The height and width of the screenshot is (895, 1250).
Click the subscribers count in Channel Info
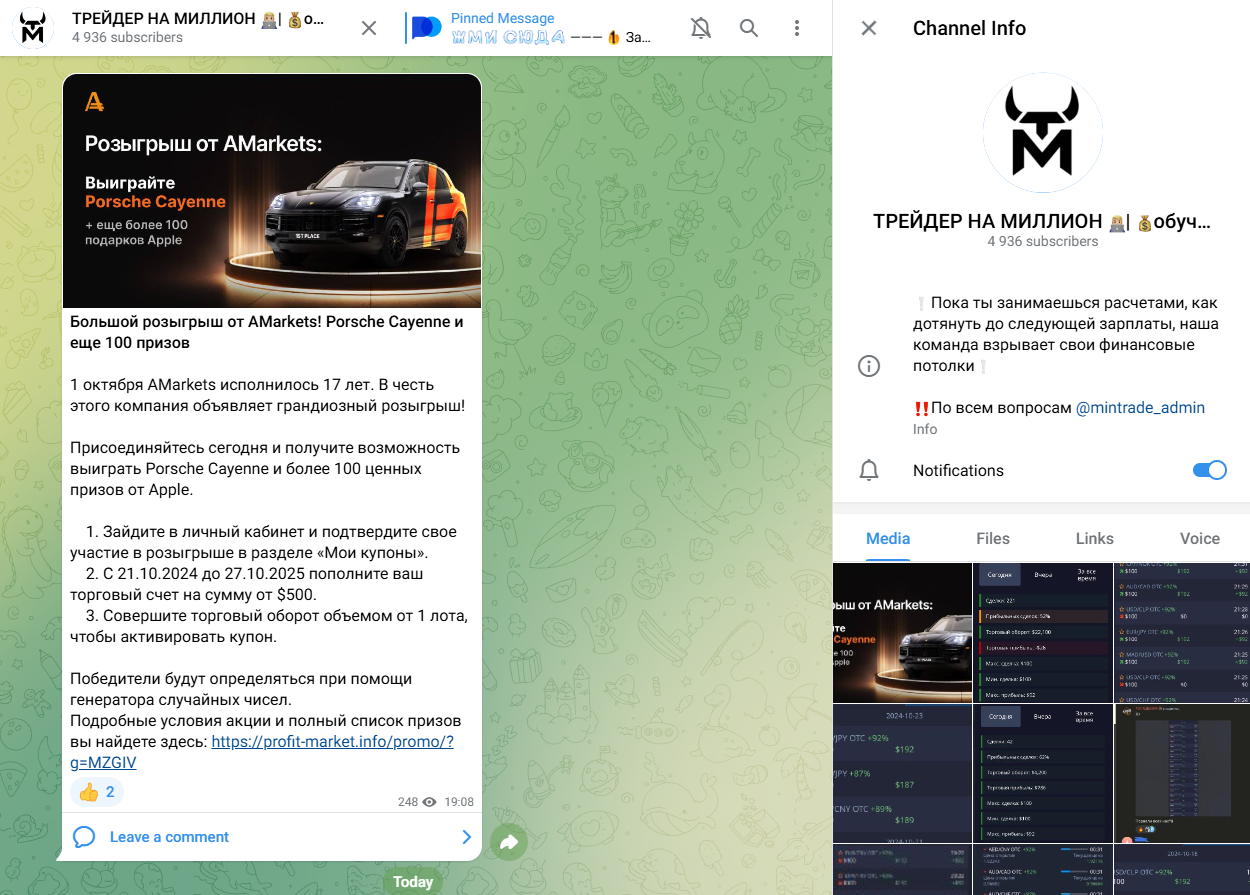(1042, 242)
